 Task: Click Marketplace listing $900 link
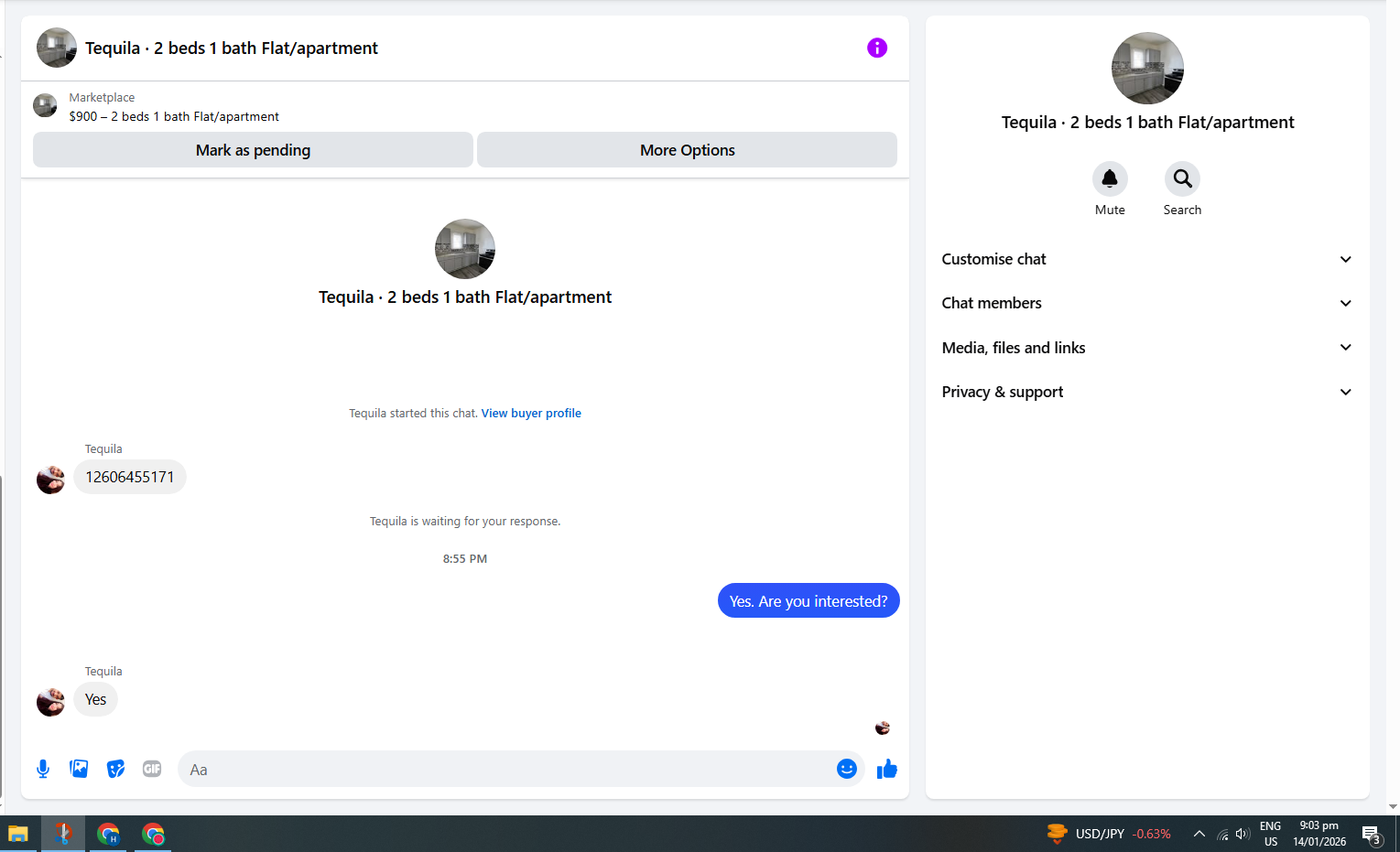[174, 116]
